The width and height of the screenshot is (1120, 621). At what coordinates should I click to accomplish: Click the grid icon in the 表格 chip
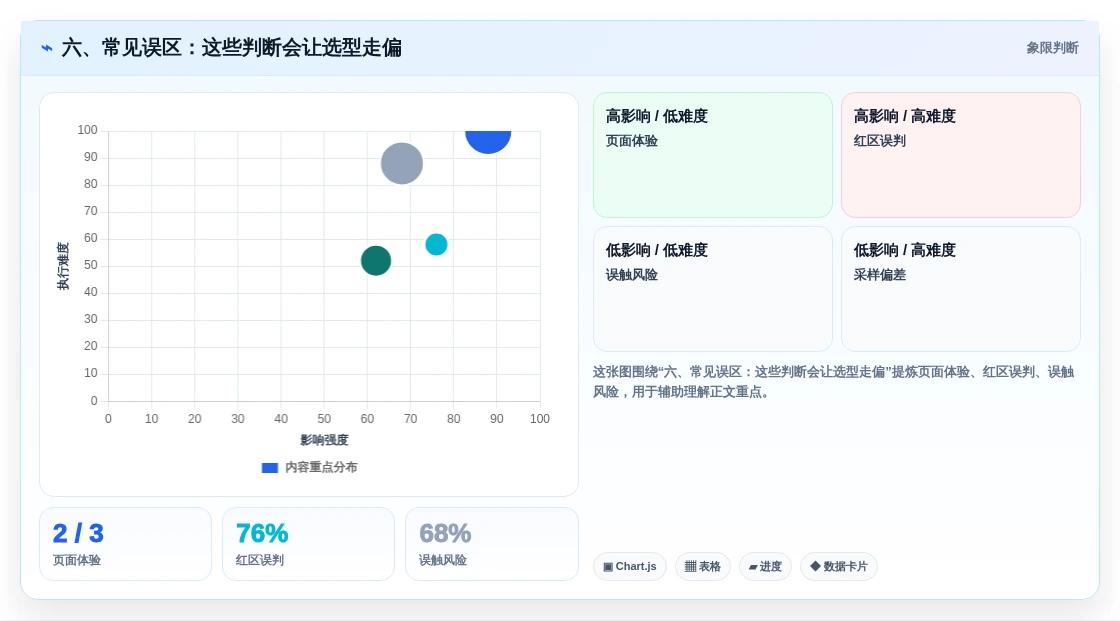point(690,567)
